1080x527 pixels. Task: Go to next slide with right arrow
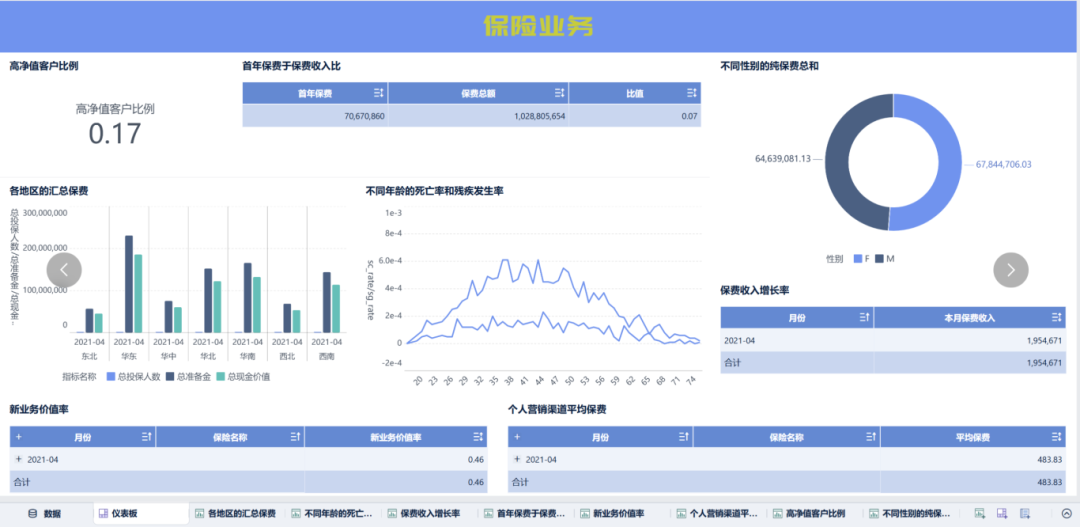pos(1010,269)
